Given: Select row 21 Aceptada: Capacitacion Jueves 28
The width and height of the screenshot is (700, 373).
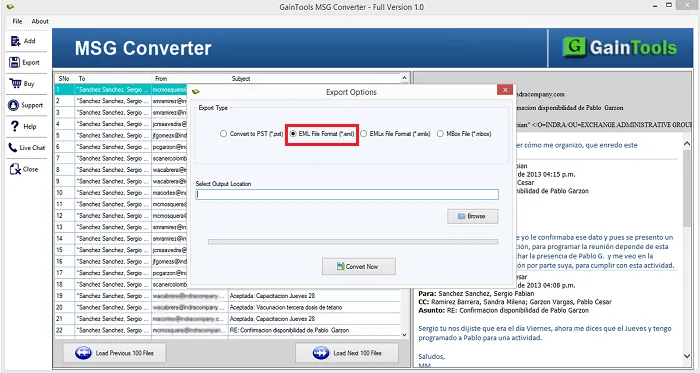Looking at the screenshot, I should pos(228,319).
